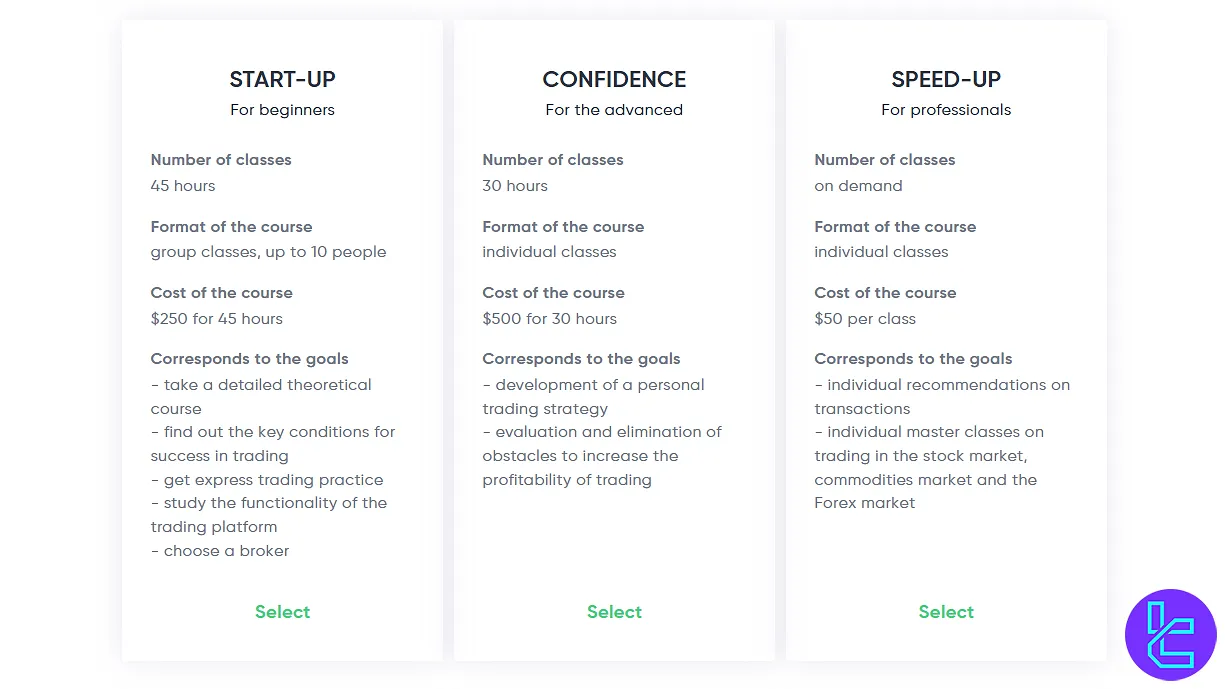
Task: Click "group classes, up to 10 people" text
Action: (x=268, y=252)
